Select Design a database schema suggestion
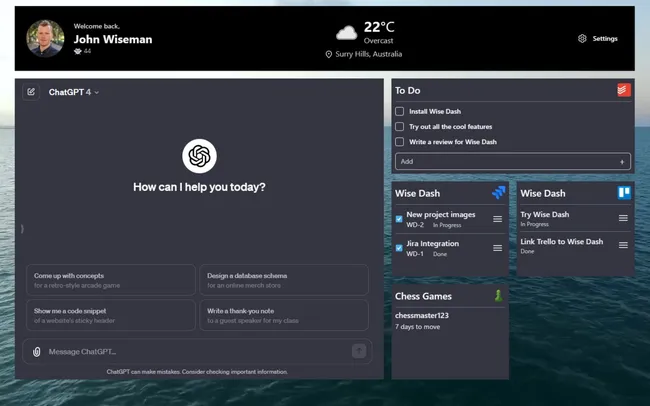The width and height of the screenshot is (650, 406). tap(284, 280)
